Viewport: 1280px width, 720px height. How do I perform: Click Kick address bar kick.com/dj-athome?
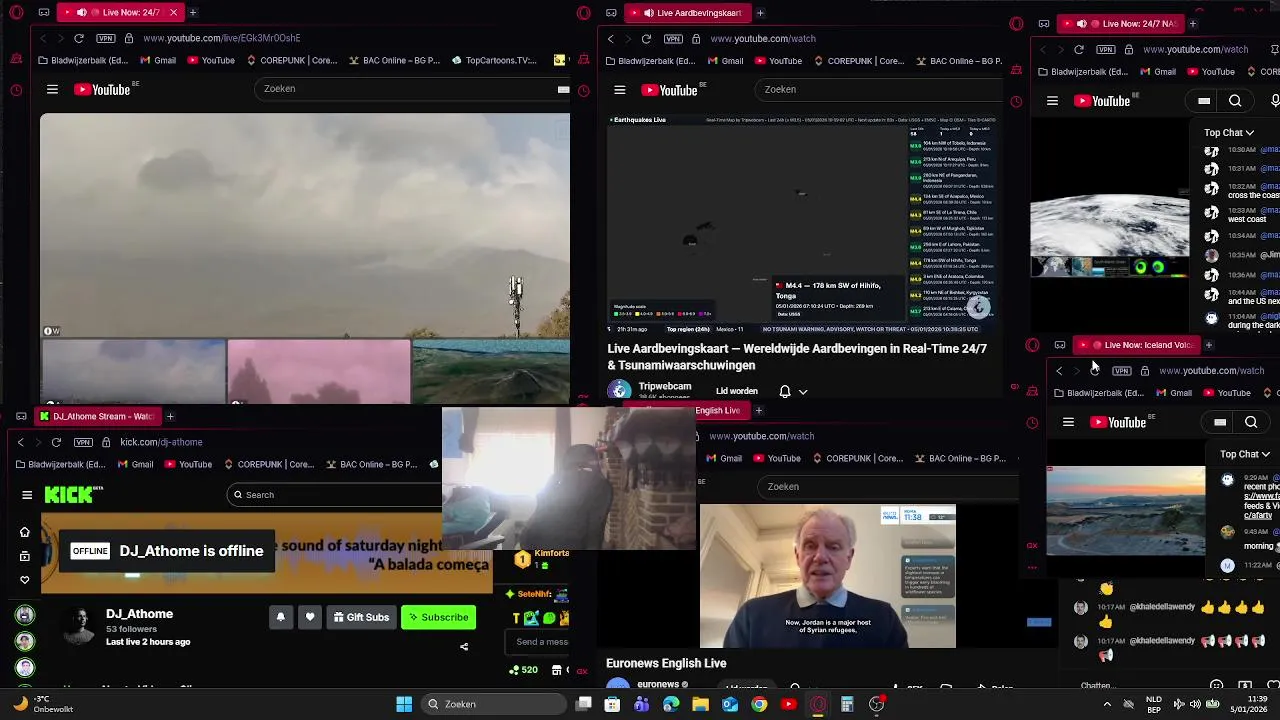161,442
